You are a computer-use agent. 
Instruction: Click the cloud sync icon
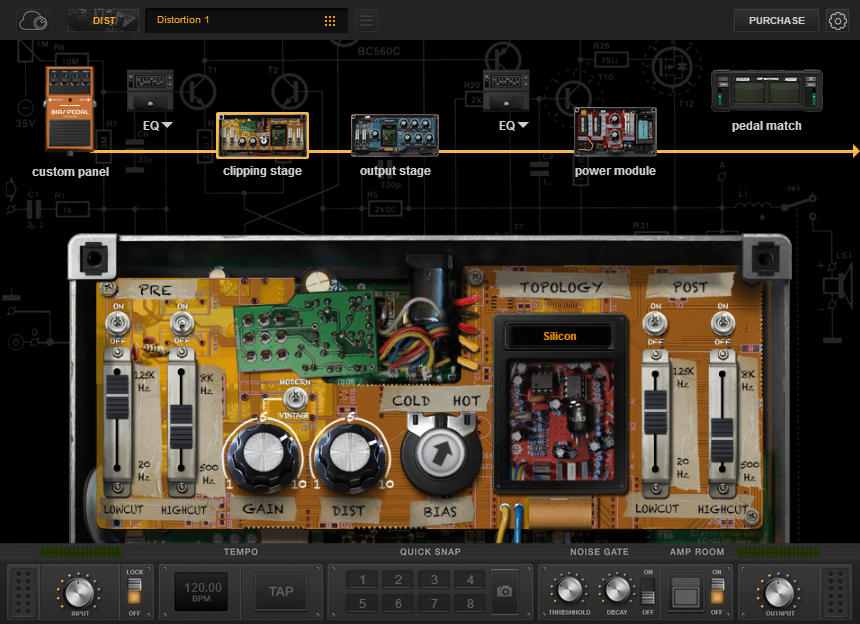(32, 20)
